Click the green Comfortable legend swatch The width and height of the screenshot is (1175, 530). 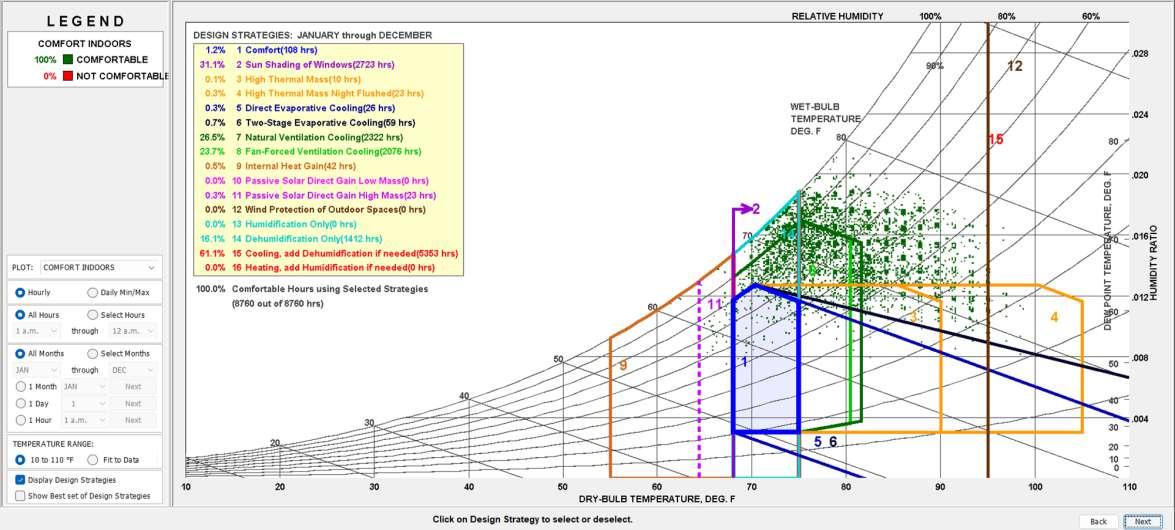tap(67, 59)
